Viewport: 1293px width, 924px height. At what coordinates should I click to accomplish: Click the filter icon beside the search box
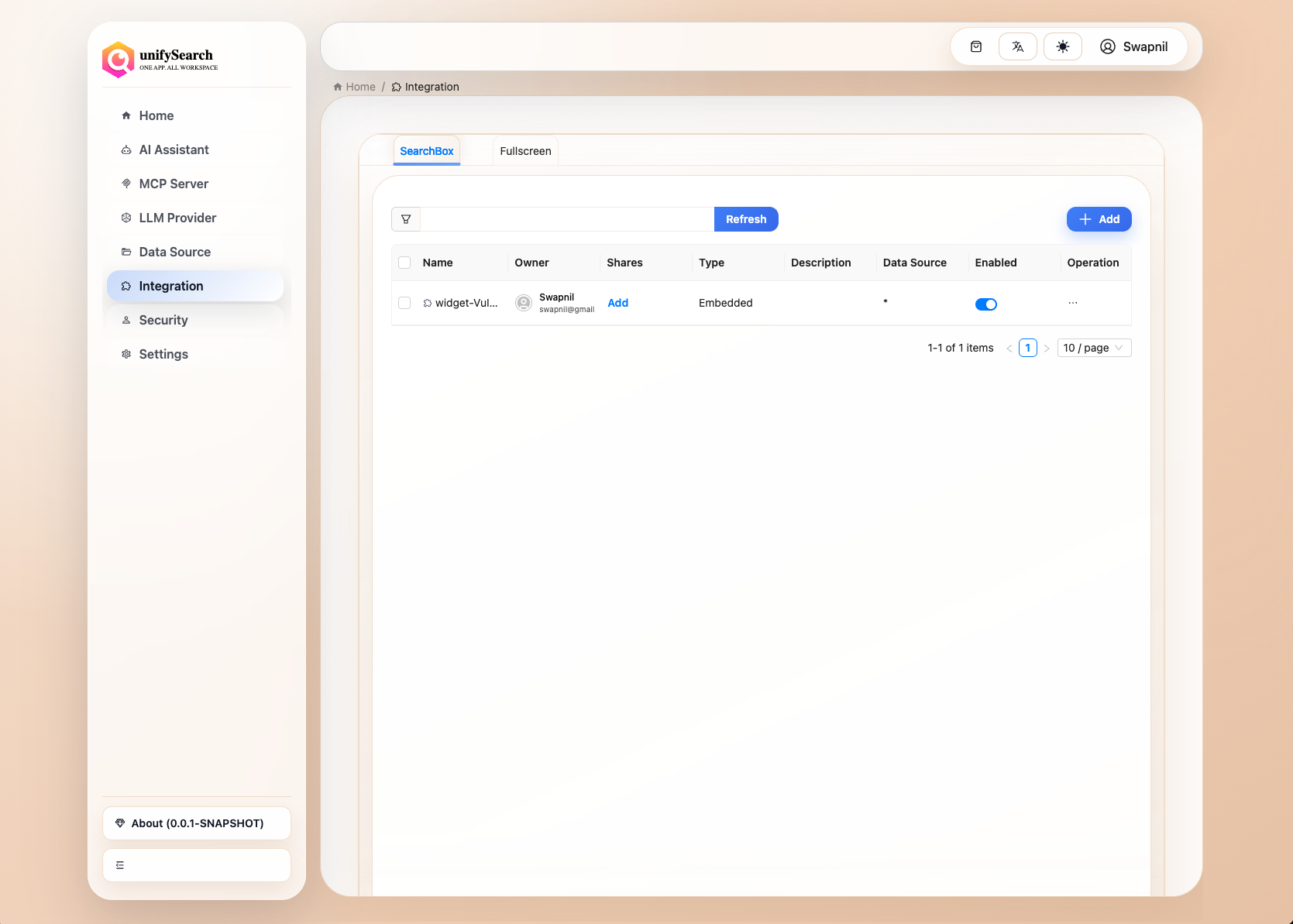(405, 219)
